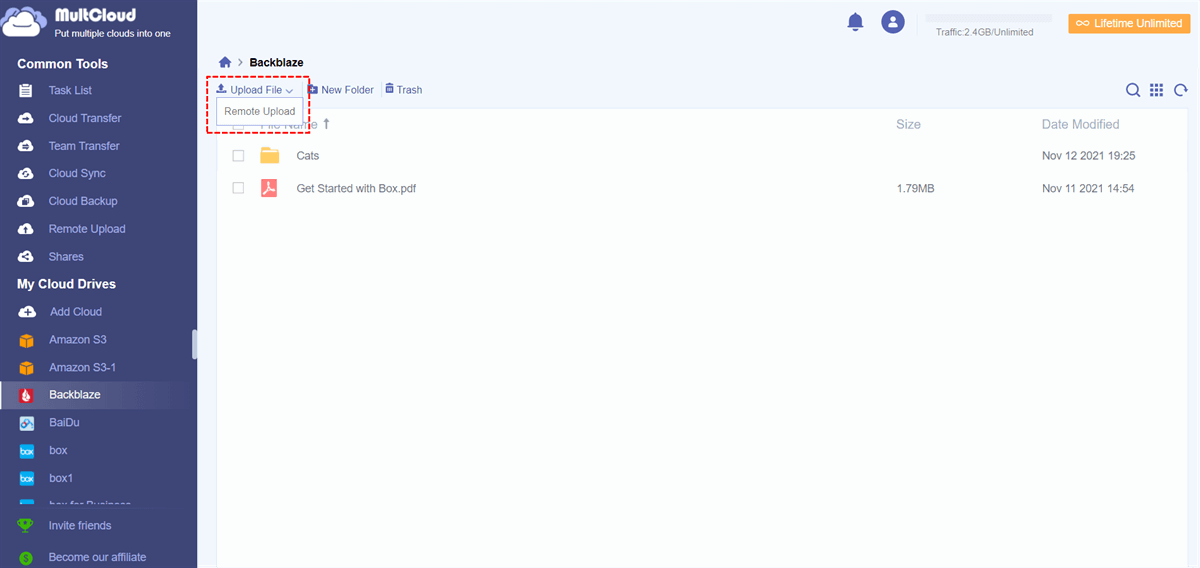The height and width of the screenshot is (568, 1200).
Task: Open the notifications bell icon
Action: 855,22
